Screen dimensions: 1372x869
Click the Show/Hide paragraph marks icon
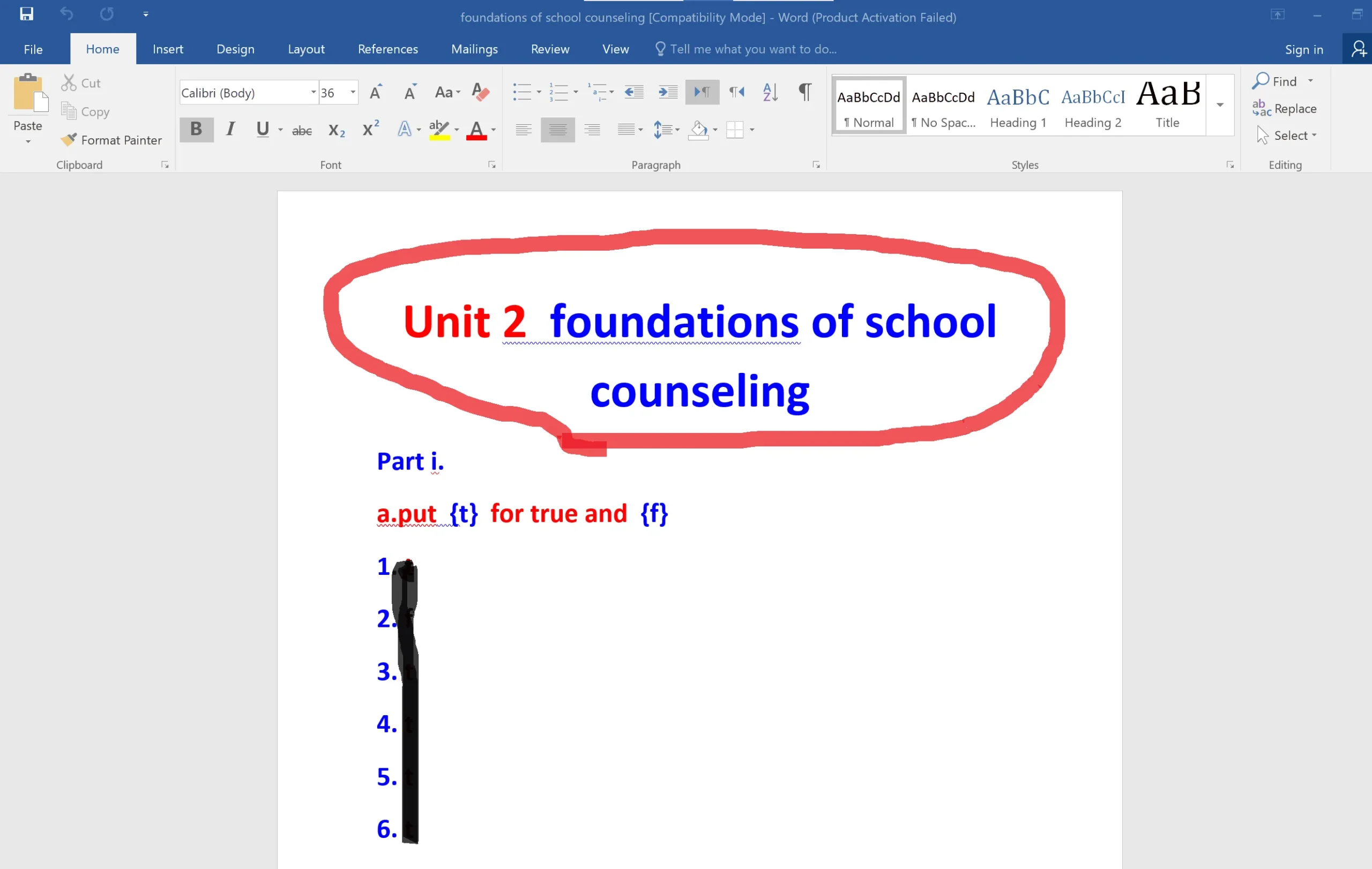pos(804,92)
